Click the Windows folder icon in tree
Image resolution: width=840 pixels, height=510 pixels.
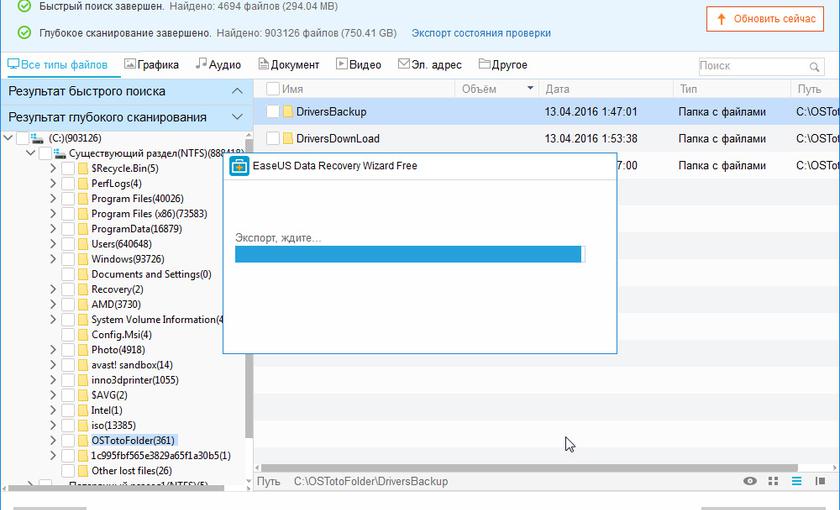click(x=82, y=259)
